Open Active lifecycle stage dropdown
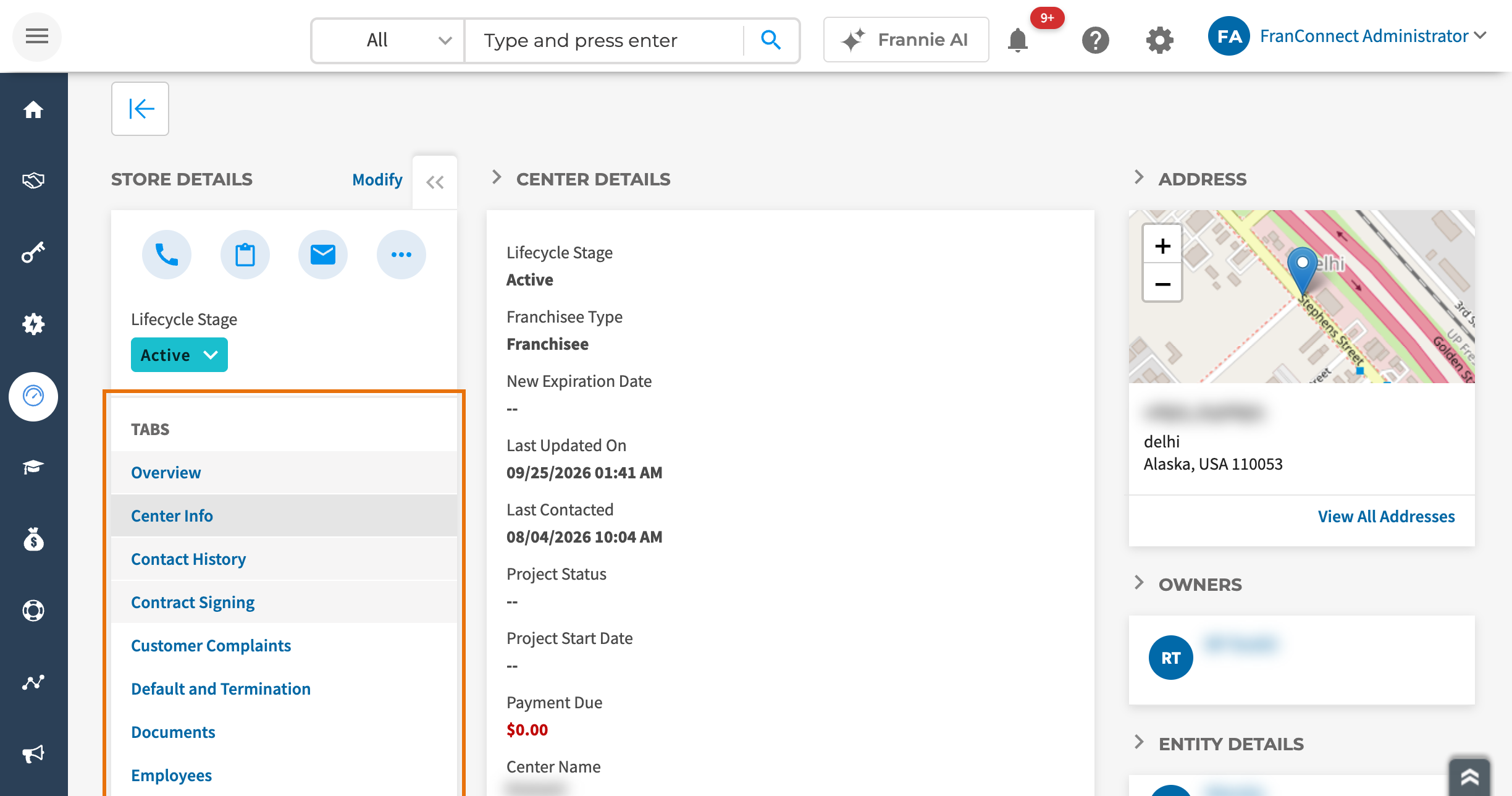The width and height of the screenshot is (1512, 796). [179, 355]
